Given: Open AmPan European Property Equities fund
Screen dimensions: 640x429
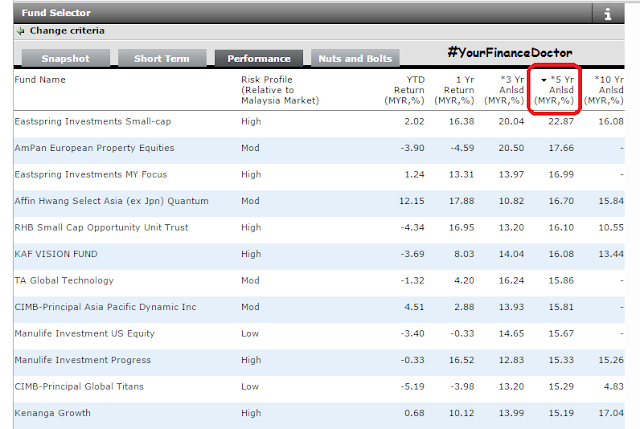Looking at the screenshot, I should [x=94, y=148].
